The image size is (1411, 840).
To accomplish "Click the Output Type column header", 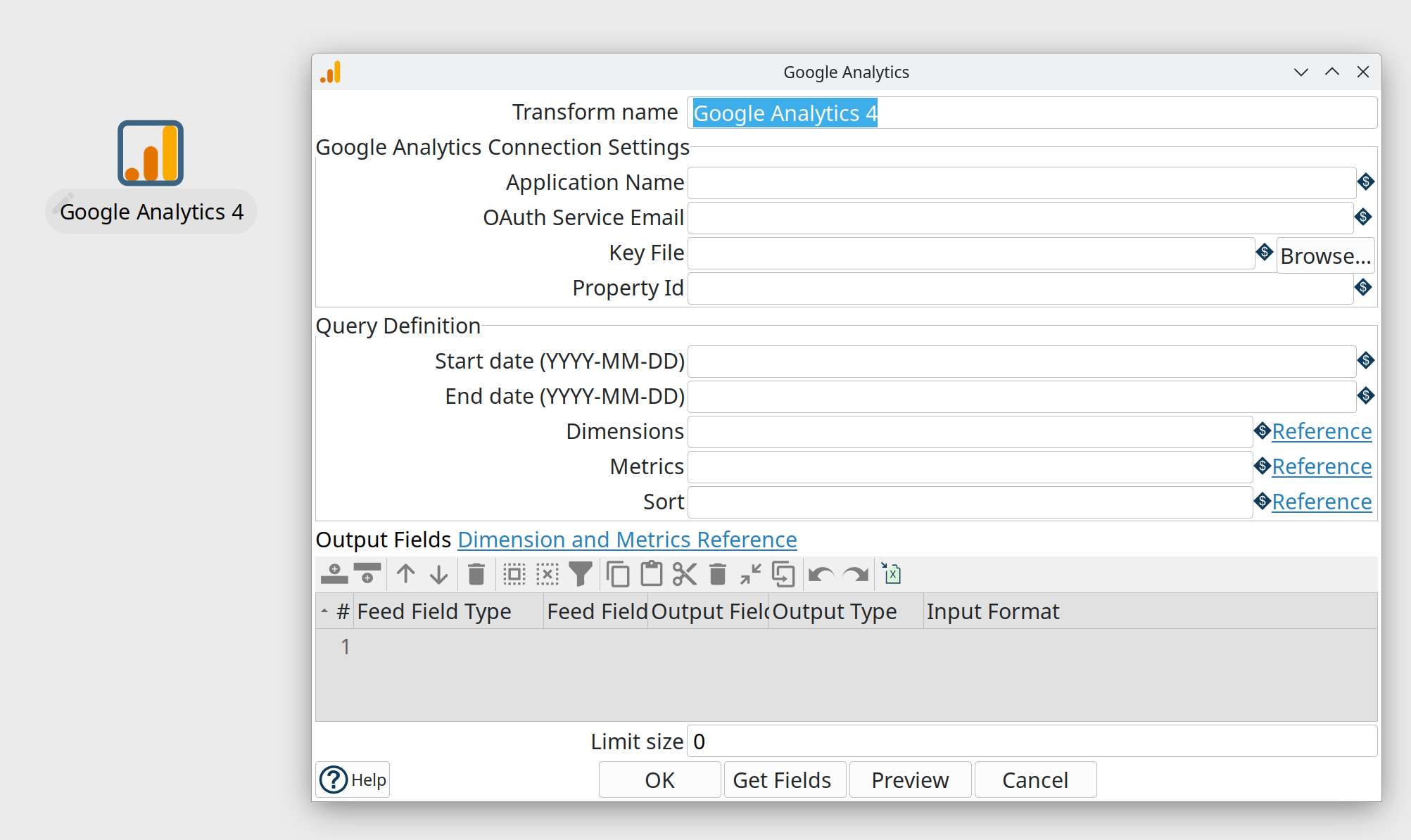I will click(x=835, y=611).
